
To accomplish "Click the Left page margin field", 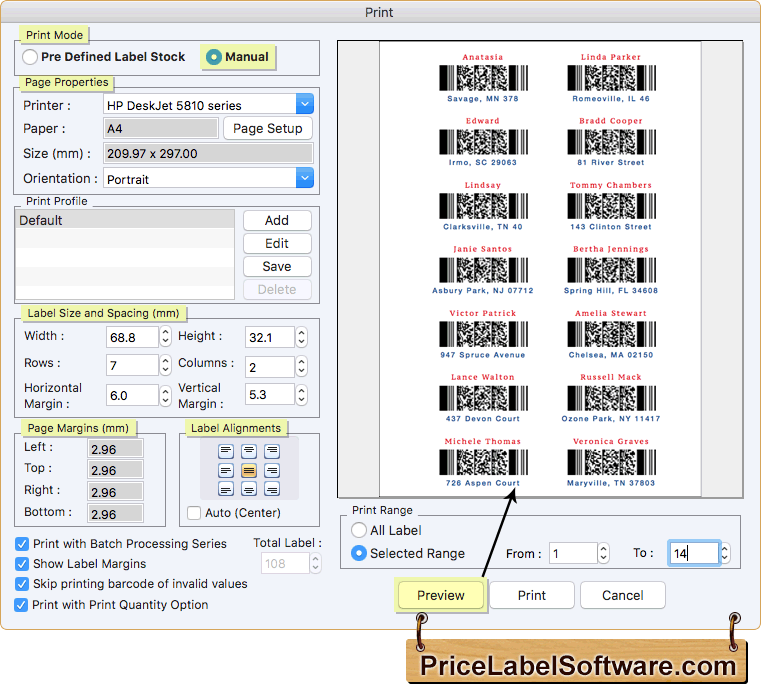I will (115, 449).
